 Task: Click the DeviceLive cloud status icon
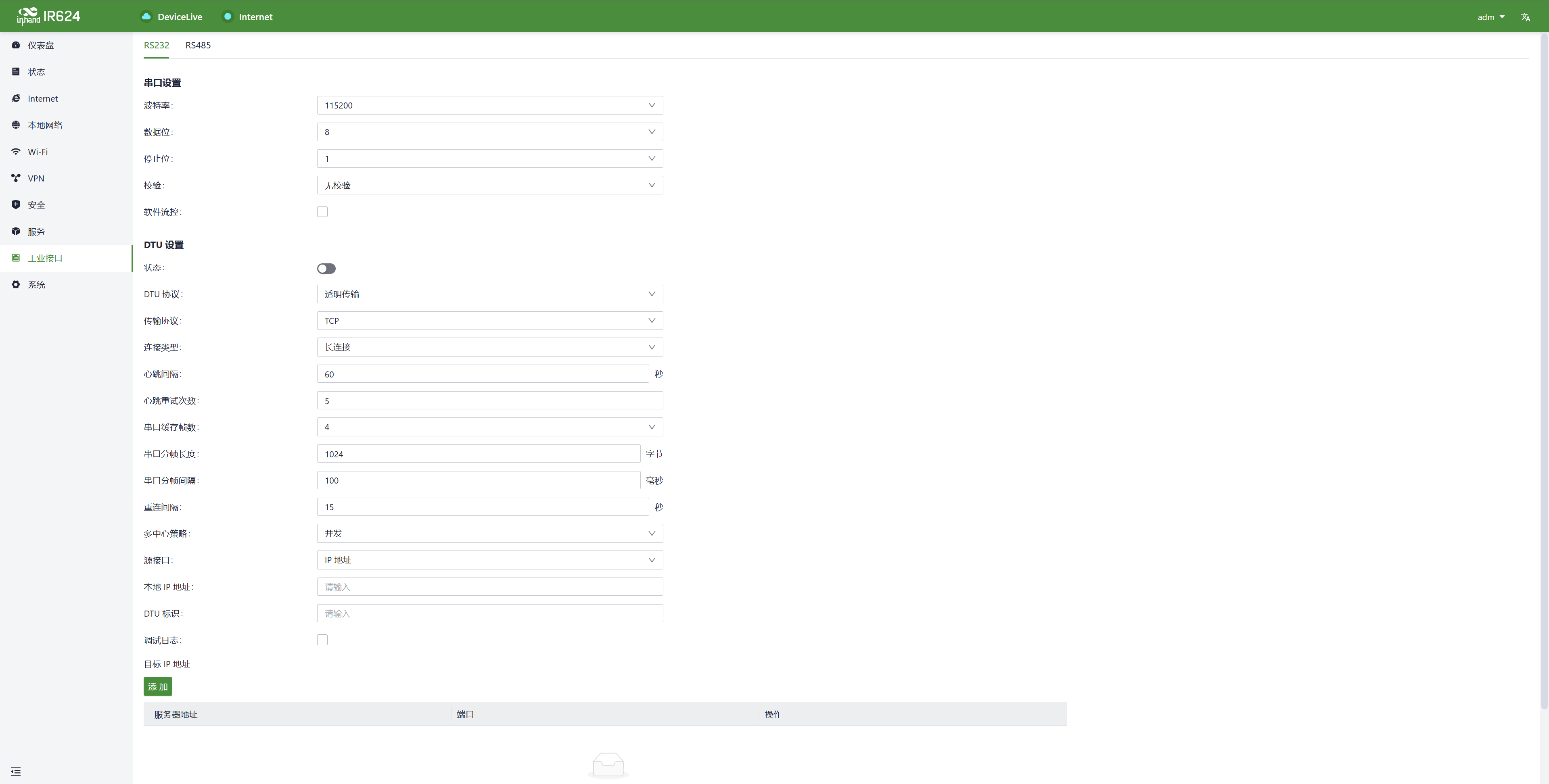(146, 16)
